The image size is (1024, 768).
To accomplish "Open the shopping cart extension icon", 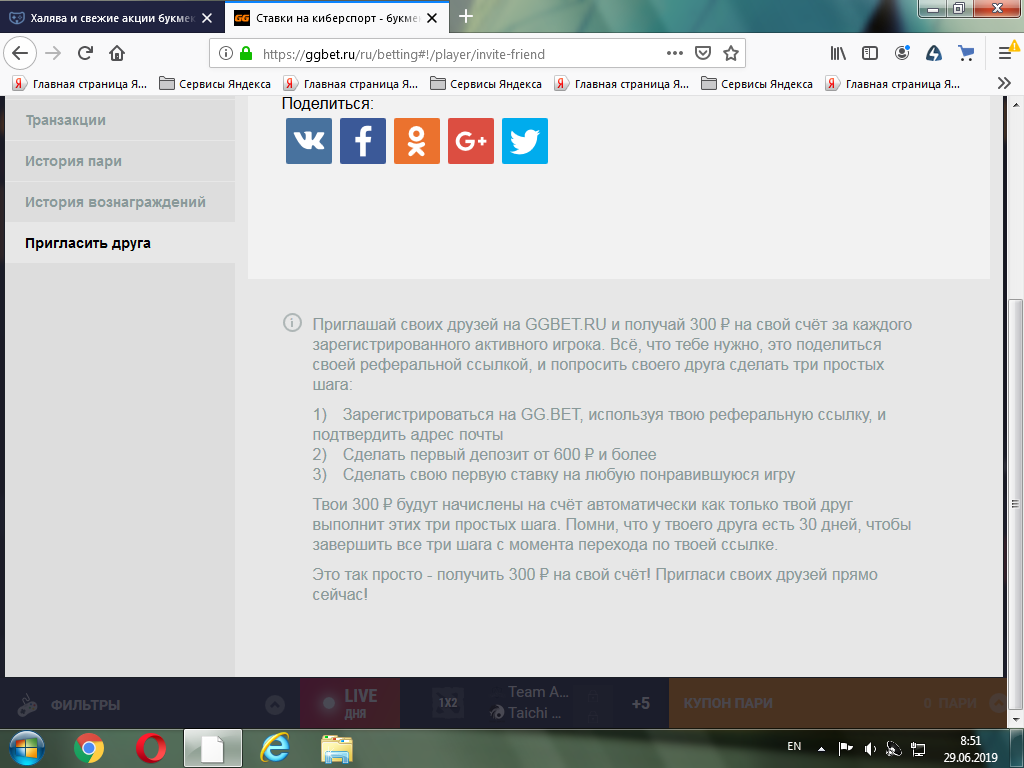I will tap(966, 54).
